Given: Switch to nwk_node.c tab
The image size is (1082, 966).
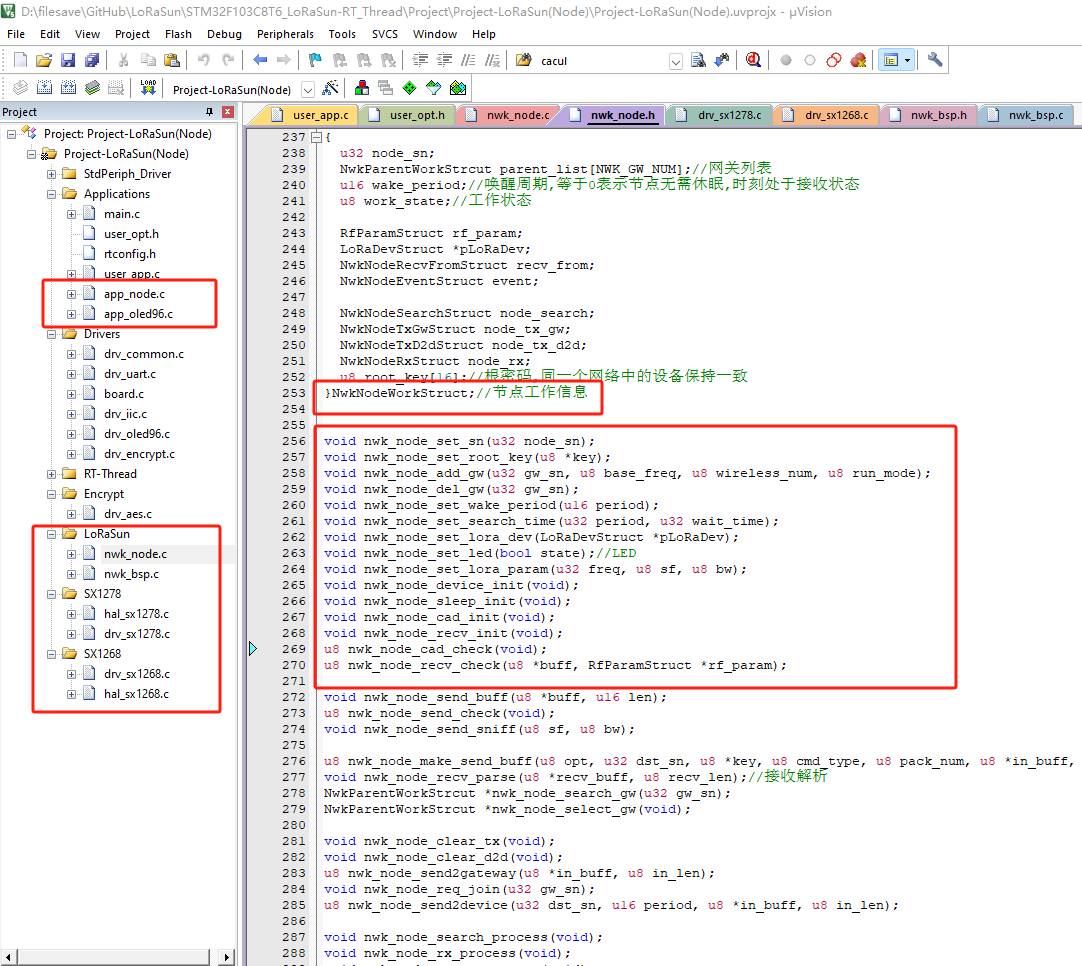Looking at the screenshot, I should 509,115.
